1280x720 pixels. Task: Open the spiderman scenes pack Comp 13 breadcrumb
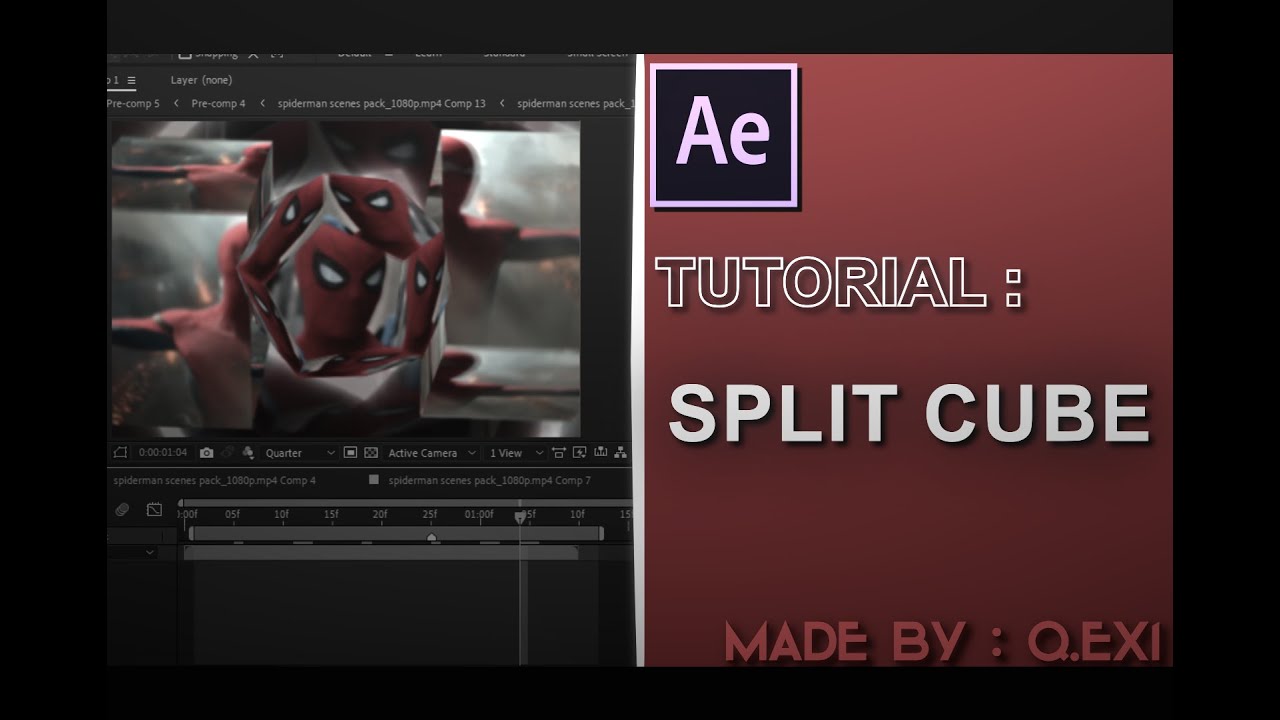pos(381,103)
